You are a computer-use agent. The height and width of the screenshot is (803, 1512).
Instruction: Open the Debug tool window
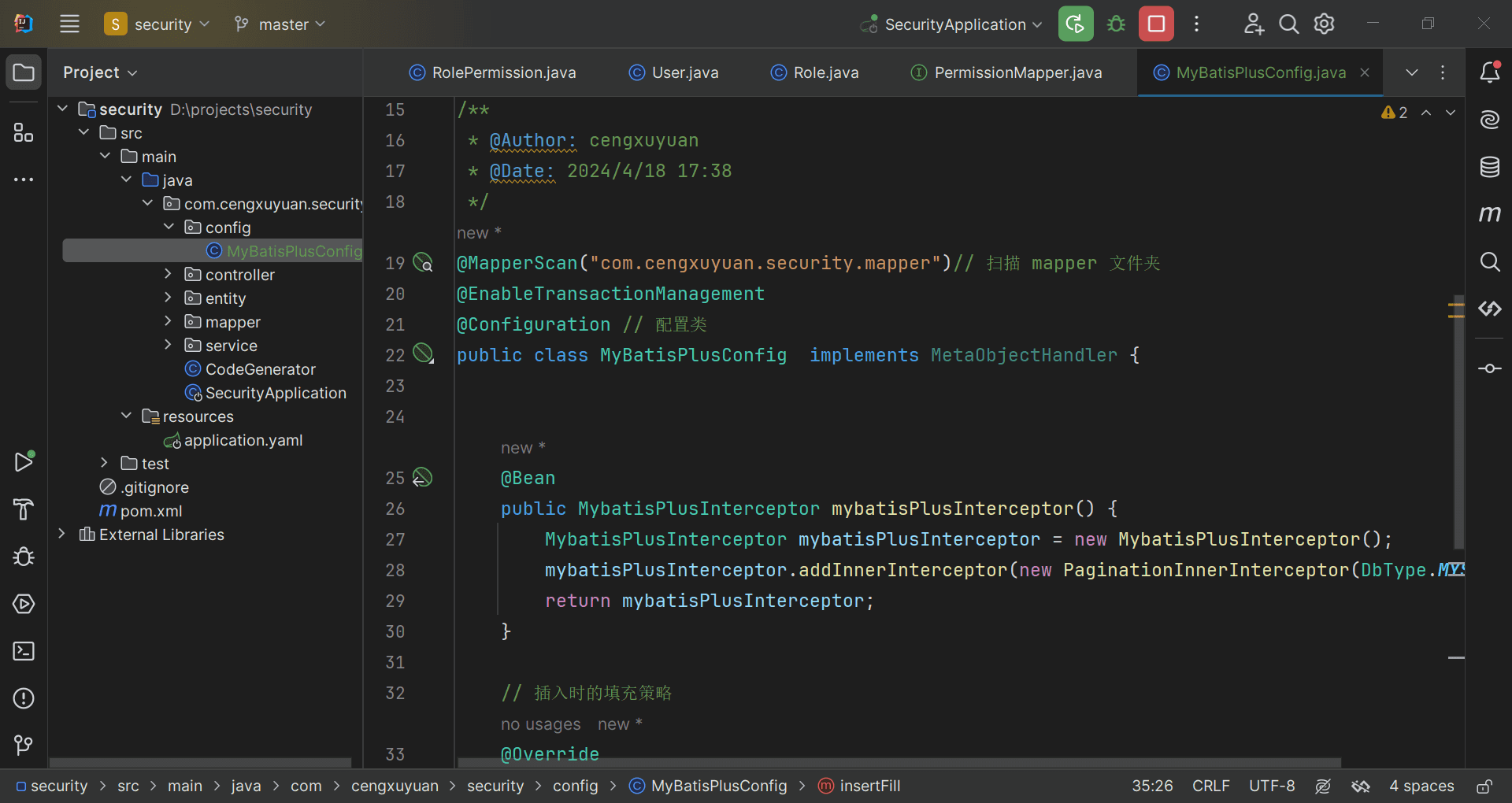24,557
